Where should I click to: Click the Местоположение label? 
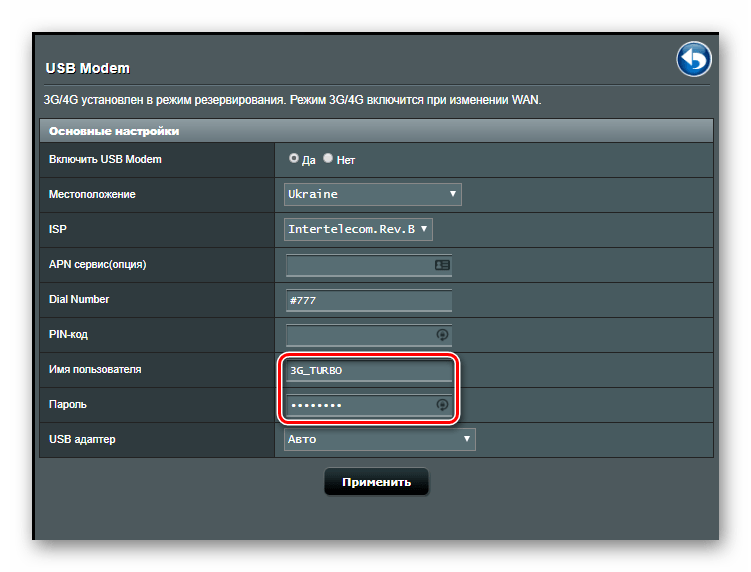click(x=92, y=194)
